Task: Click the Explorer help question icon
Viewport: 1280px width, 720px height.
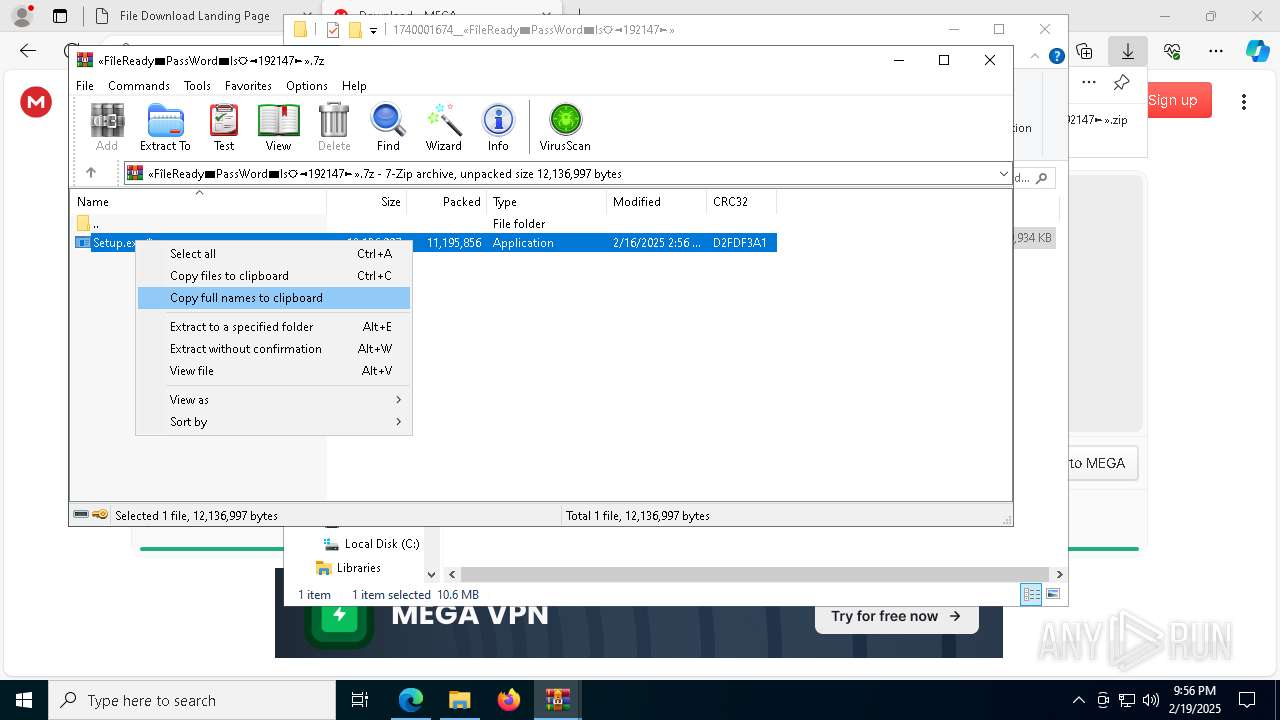Action: 1057,56
